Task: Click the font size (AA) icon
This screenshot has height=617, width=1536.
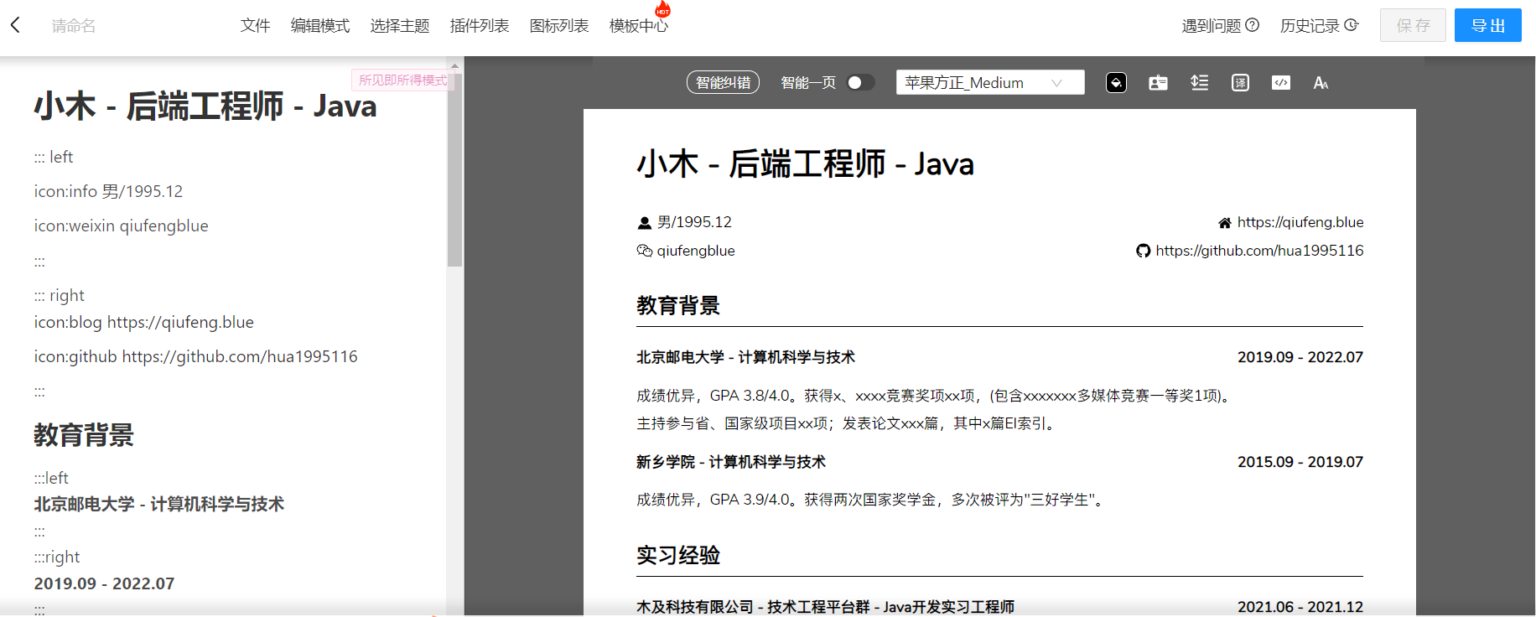Action: coord(1321,83)
